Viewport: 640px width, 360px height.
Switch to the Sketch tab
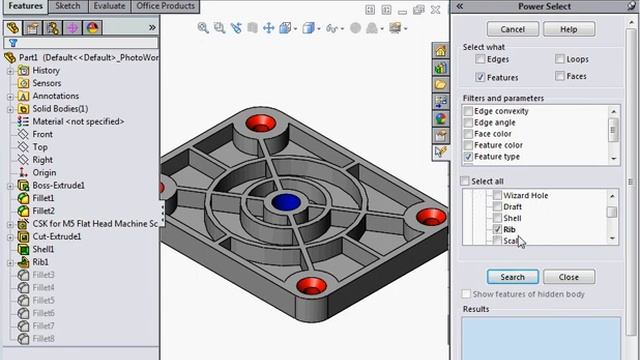[x=68, y=6]
